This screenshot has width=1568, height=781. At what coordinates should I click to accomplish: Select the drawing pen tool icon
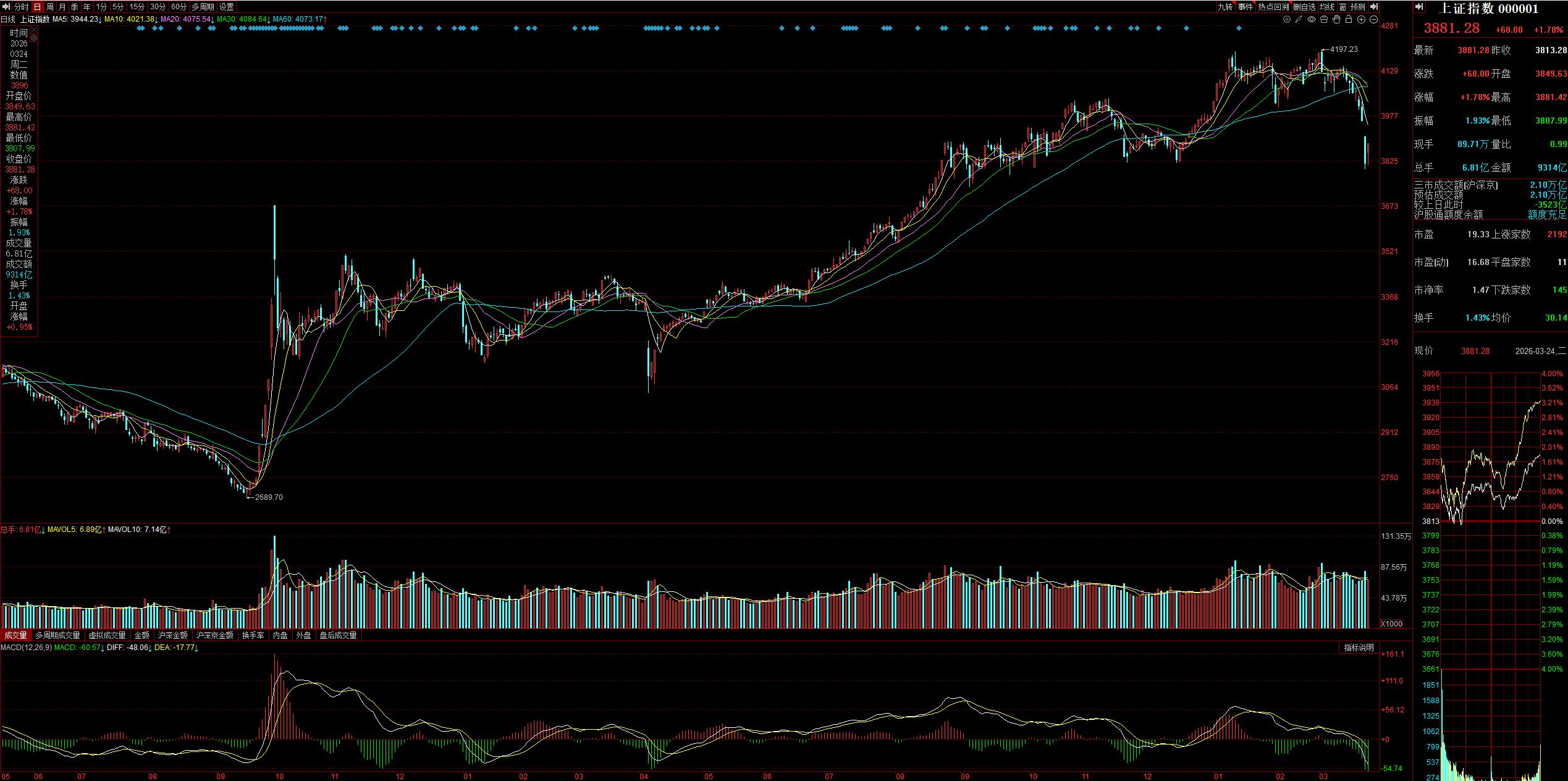click(1299, 19)
